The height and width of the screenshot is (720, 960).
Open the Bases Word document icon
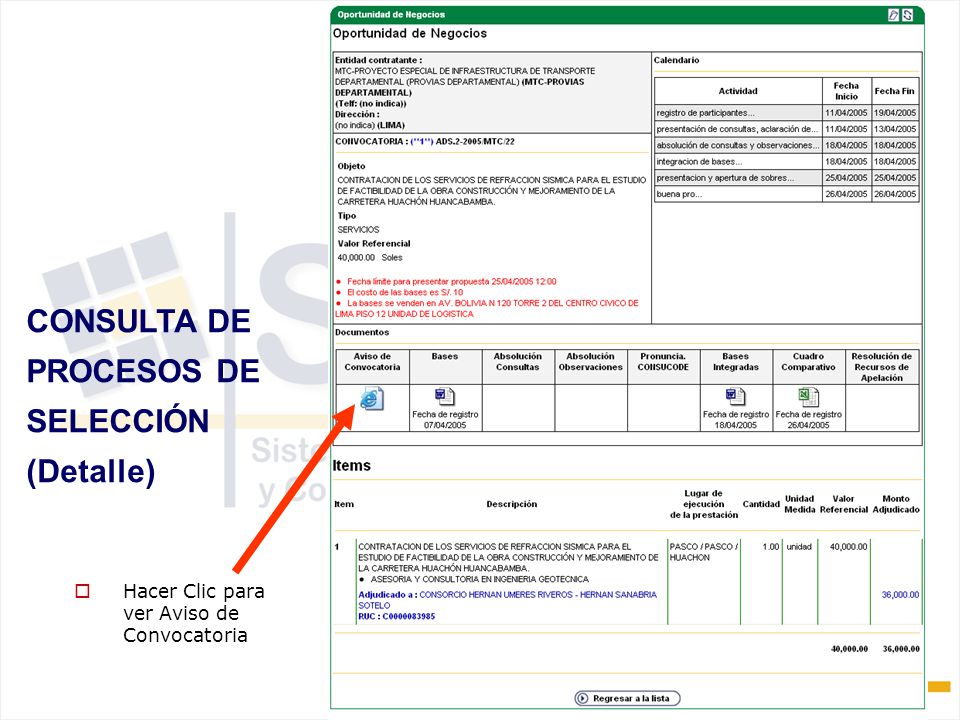coord(444,397)
